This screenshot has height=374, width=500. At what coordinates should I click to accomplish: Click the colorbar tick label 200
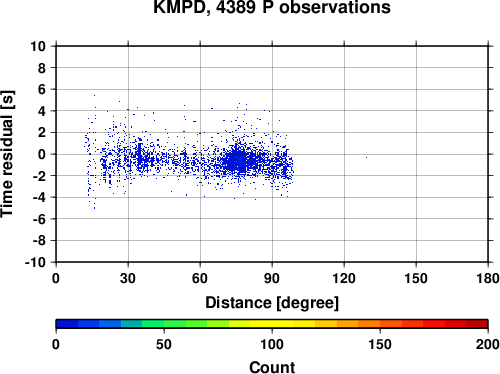click(x=488, y=344)
